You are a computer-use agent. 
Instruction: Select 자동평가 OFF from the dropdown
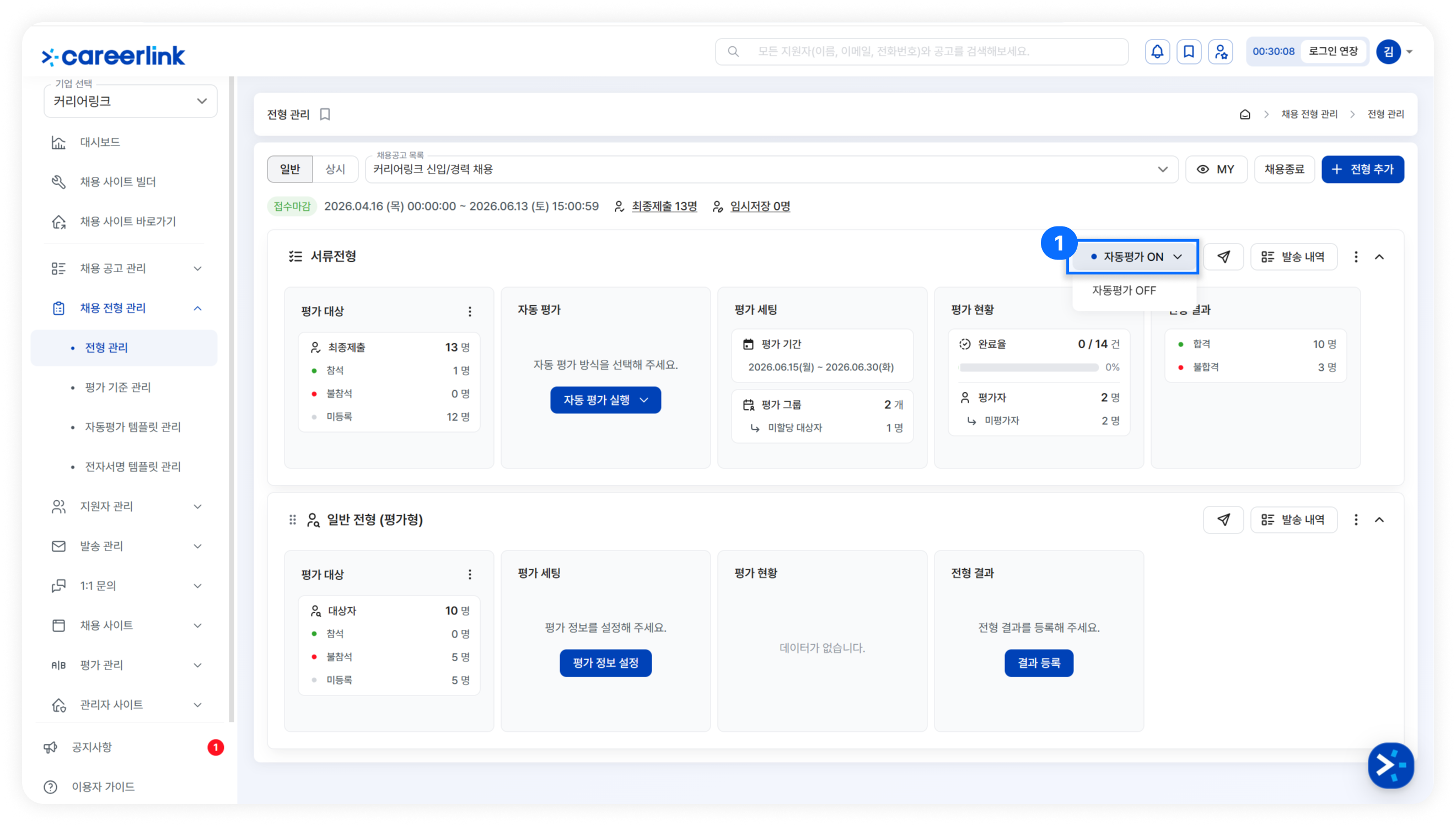[1134, 290]
